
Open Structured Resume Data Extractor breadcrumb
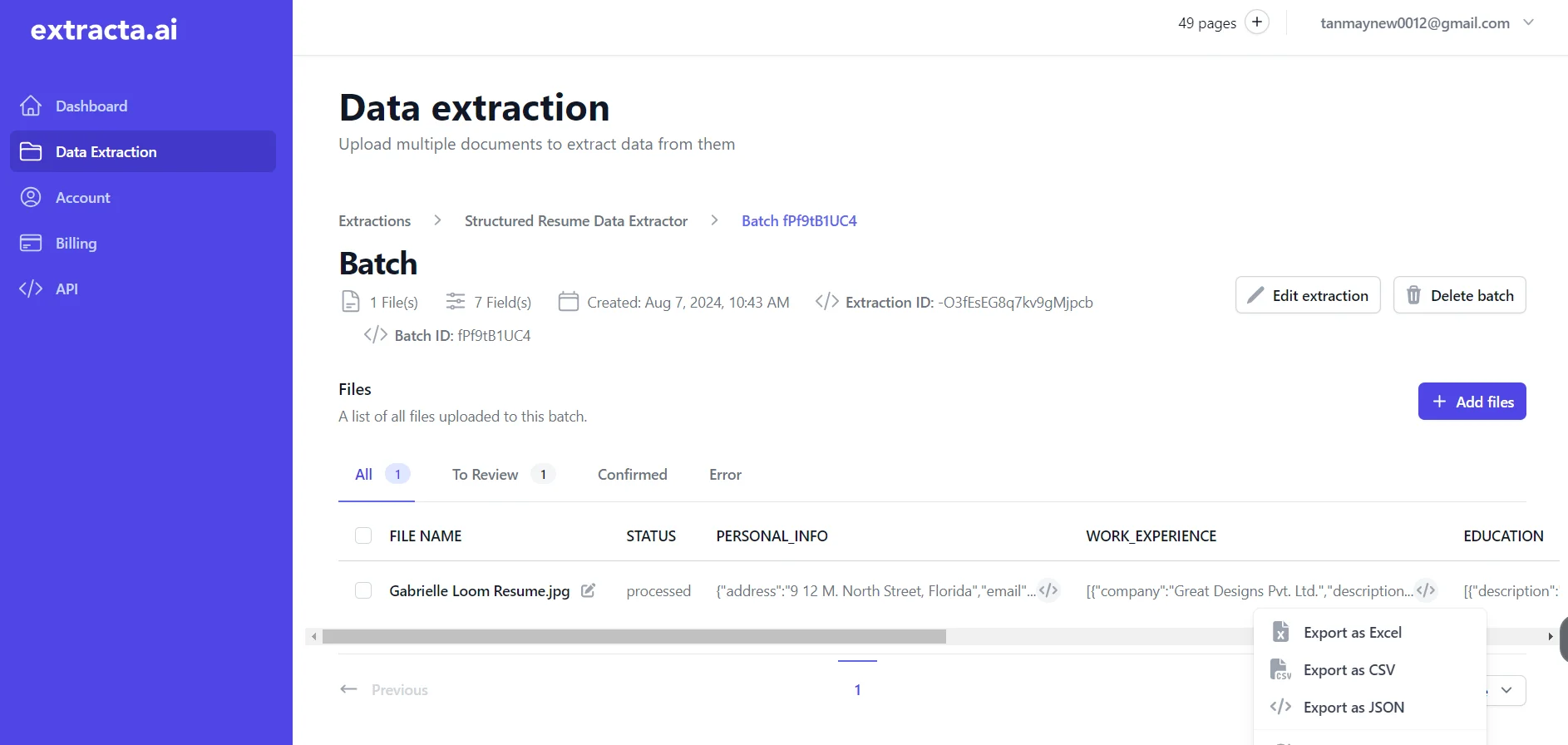[x=576, y=221]
